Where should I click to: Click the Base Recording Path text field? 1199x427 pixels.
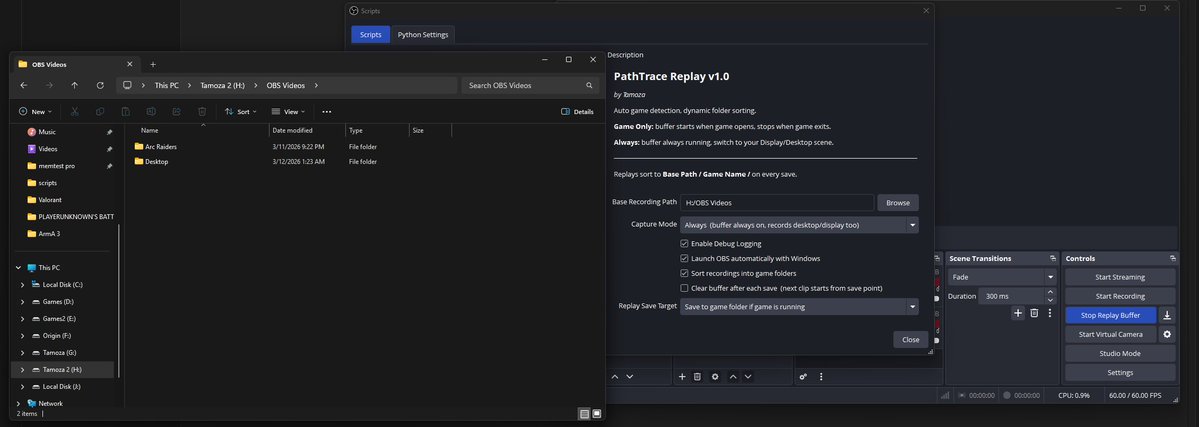[777, 203]
